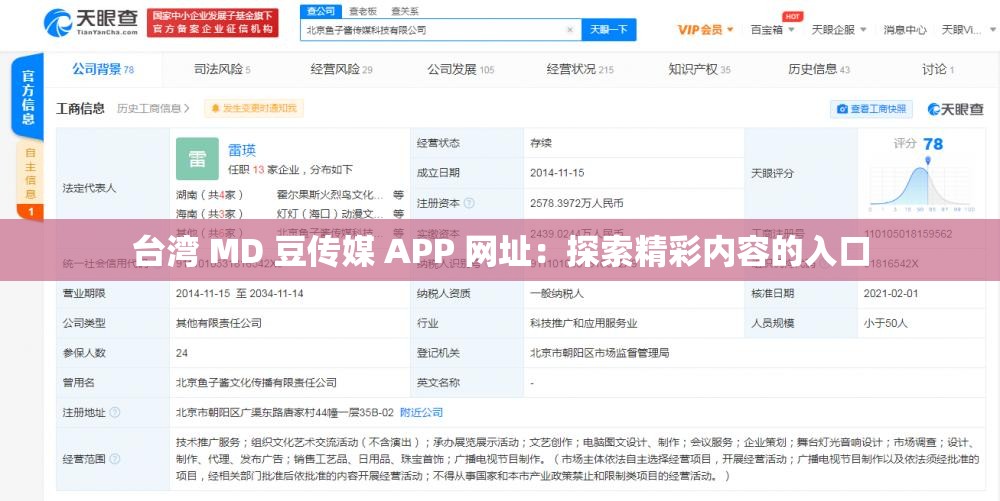Image resolution: width=1000 pixels, height=501 pixels.
Task: Select the 自主信息 side tab
Action: coord(30,173)
